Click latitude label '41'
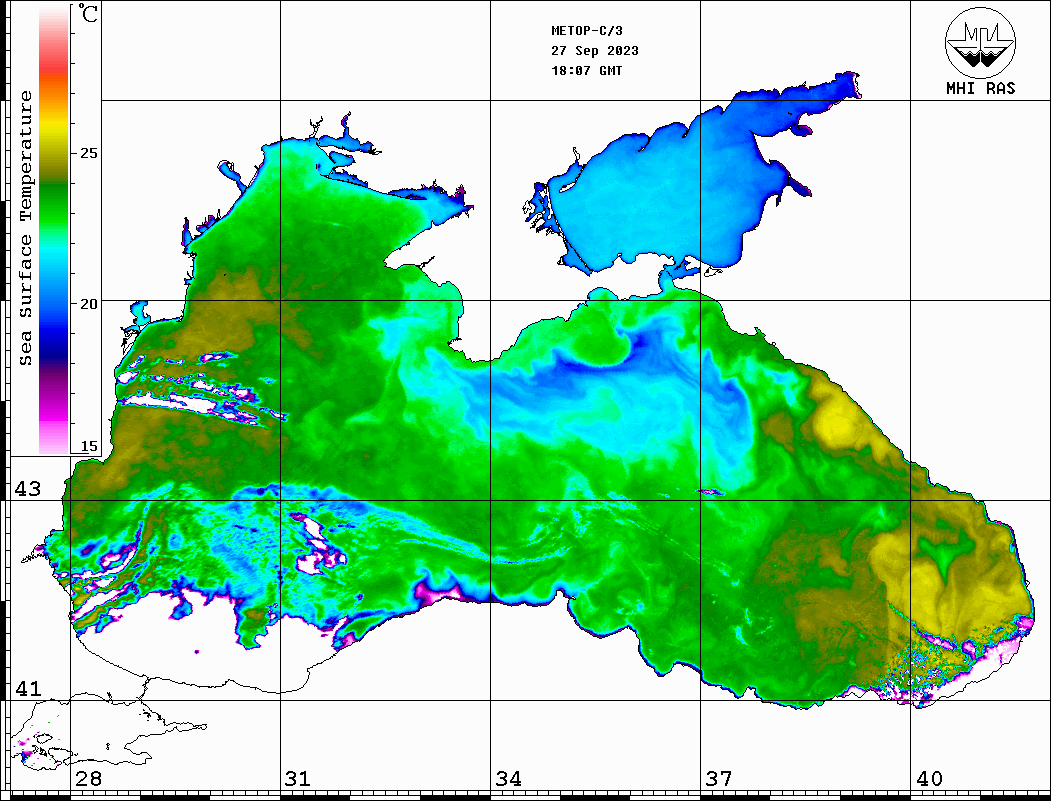1051x801 pixels. 28,688
